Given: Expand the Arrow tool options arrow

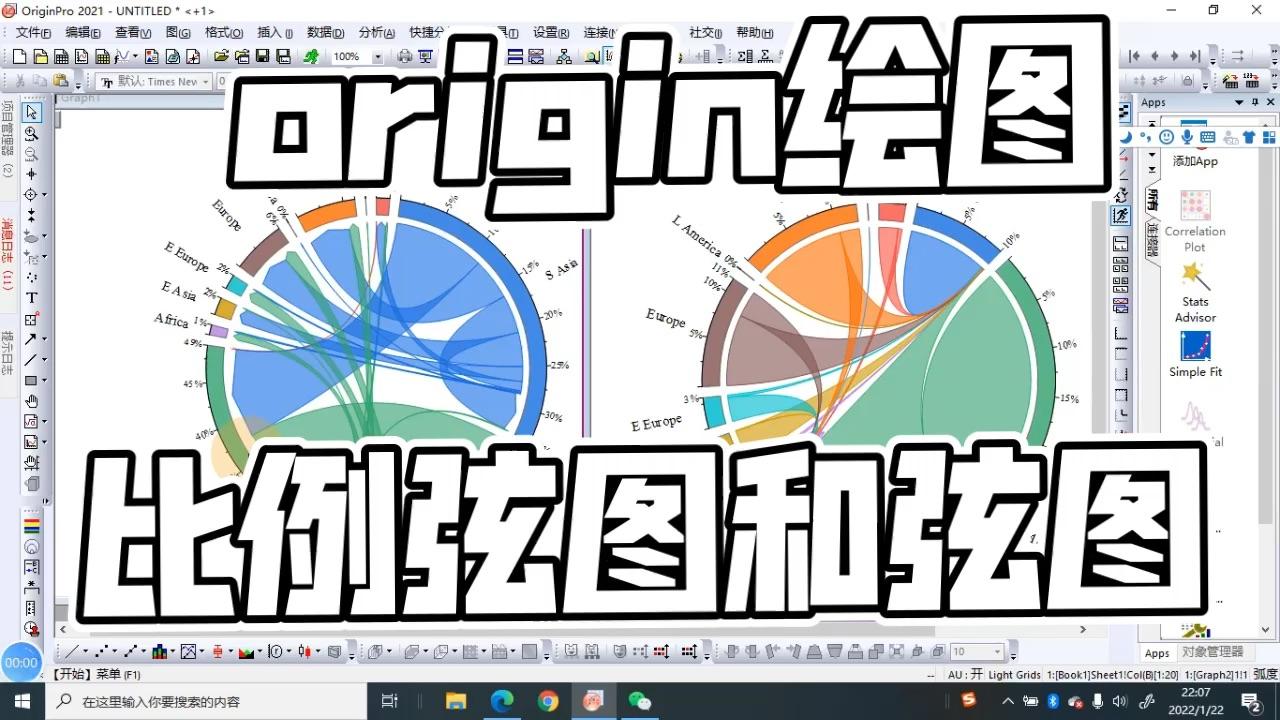Looking at the screenshot, I should [x=44, y=340].
